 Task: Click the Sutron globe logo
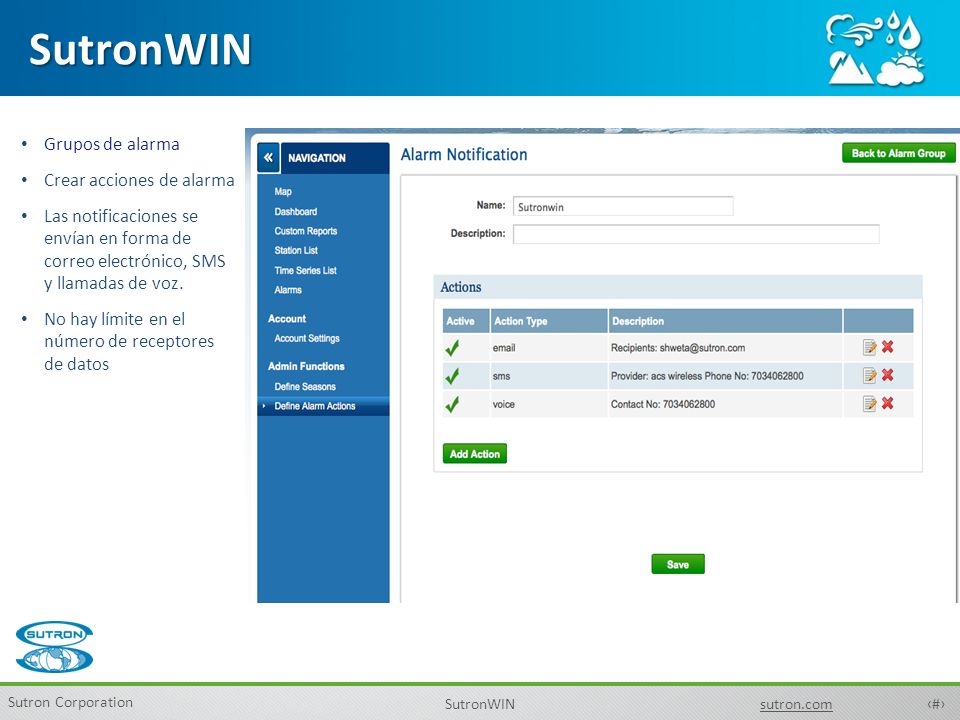(54, 647)
